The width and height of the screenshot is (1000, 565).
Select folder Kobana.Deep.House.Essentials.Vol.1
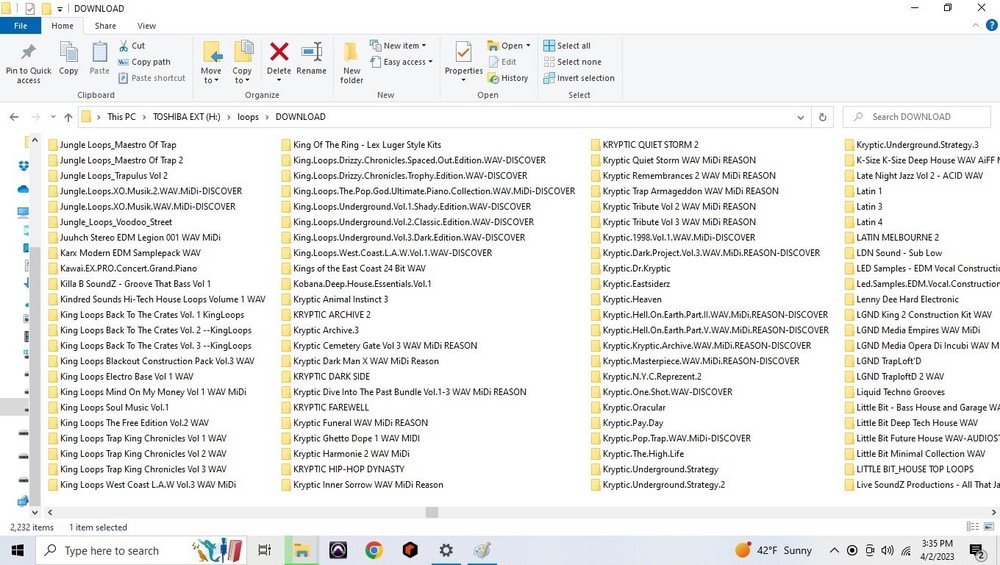356,284
